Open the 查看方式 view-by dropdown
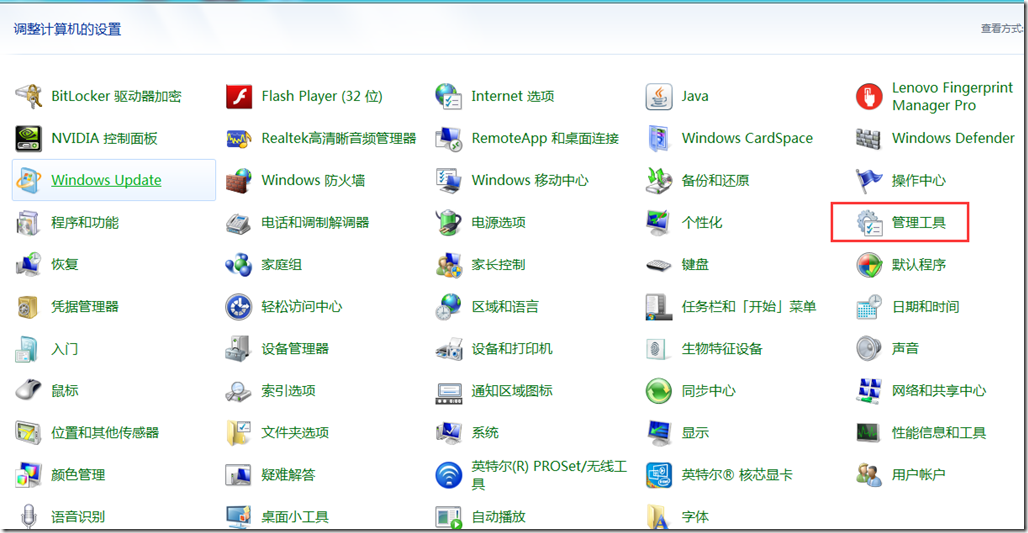This screenshot has width=1028, height=533. tap(1002, 28)
